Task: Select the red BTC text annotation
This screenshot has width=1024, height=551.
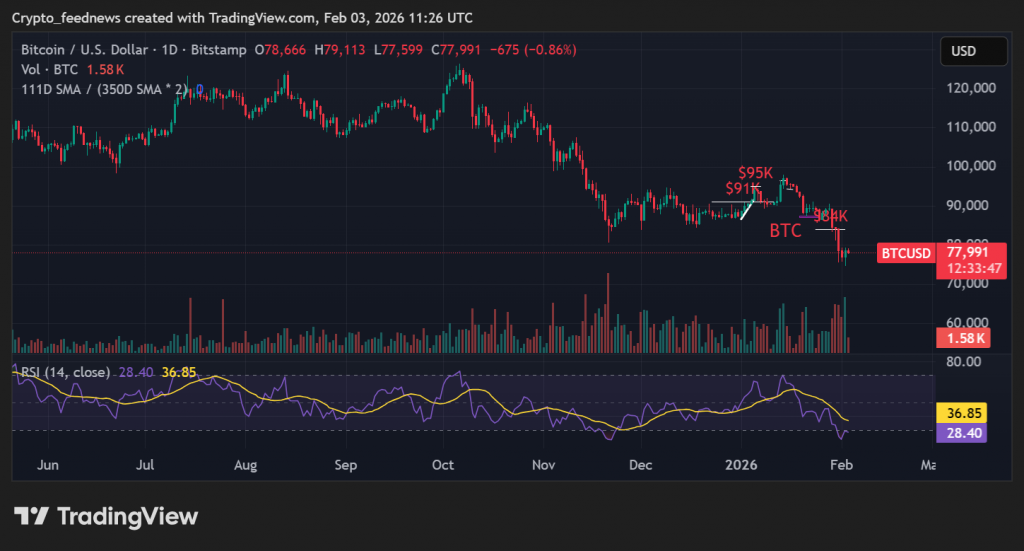Action: point(785,231)
